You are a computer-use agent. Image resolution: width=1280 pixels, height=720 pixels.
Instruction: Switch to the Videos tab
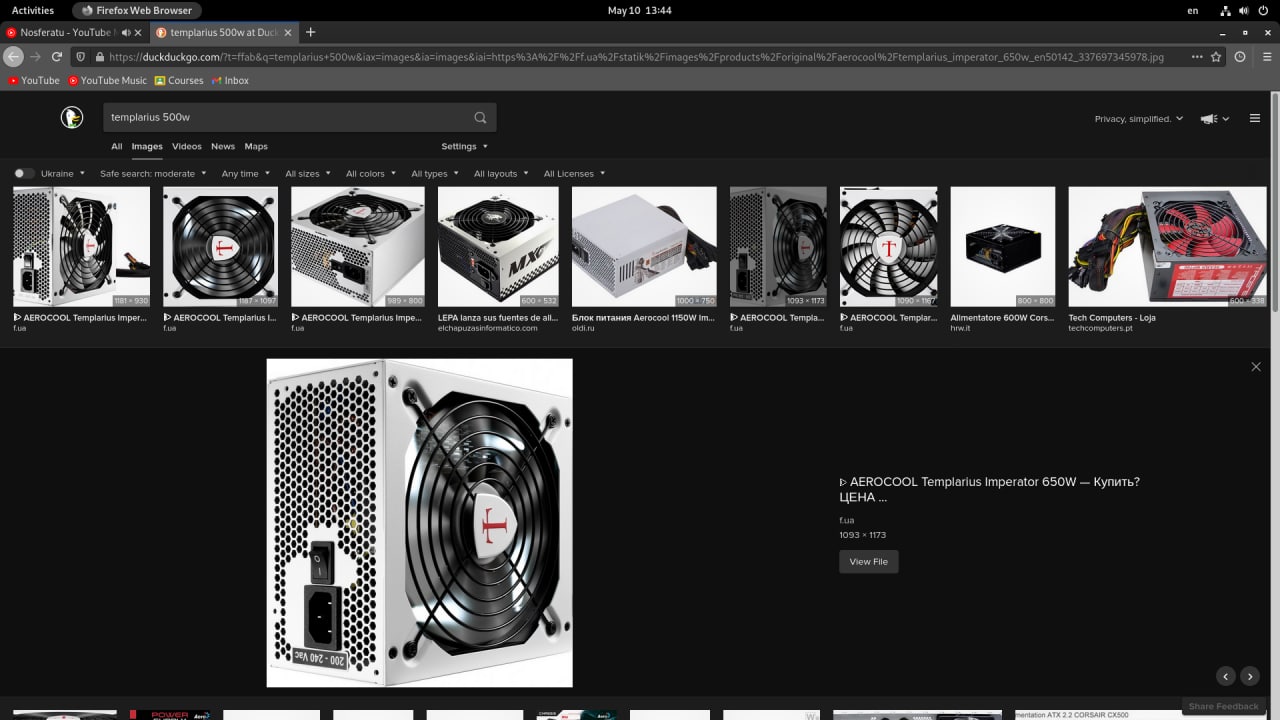point(187,146)
